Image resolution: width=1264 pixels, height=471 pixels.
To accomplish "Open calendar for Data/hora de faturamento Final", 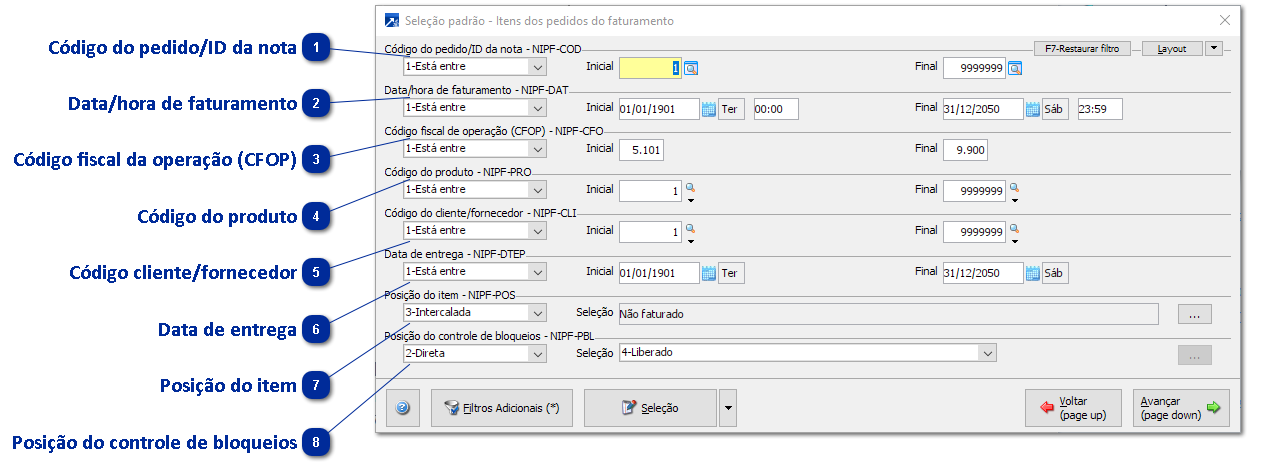I will [1033, 109].
